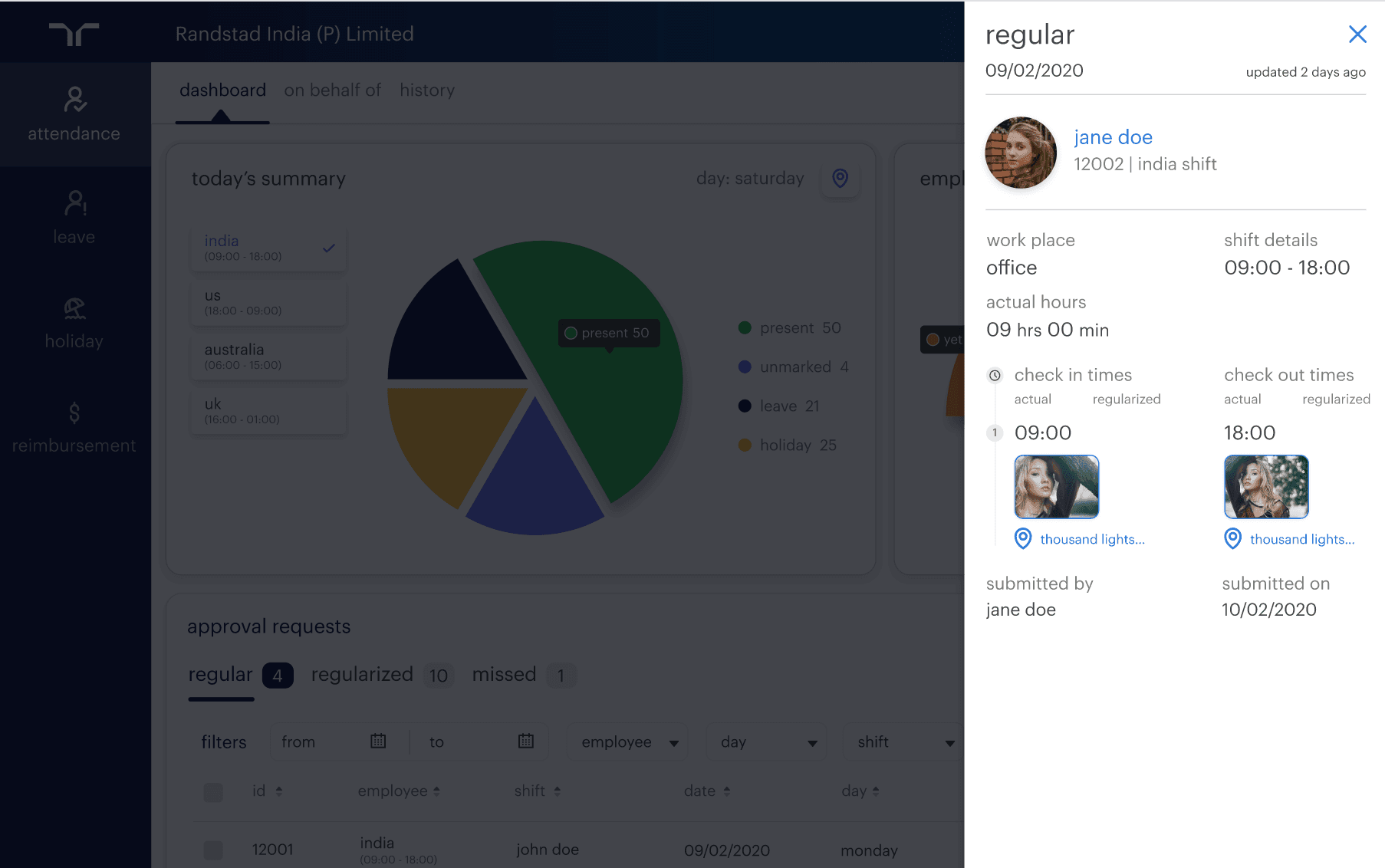This screenshot has height=868, width=1385.
Task: Expand the day filter dropdown
Action: click(766, 741)
